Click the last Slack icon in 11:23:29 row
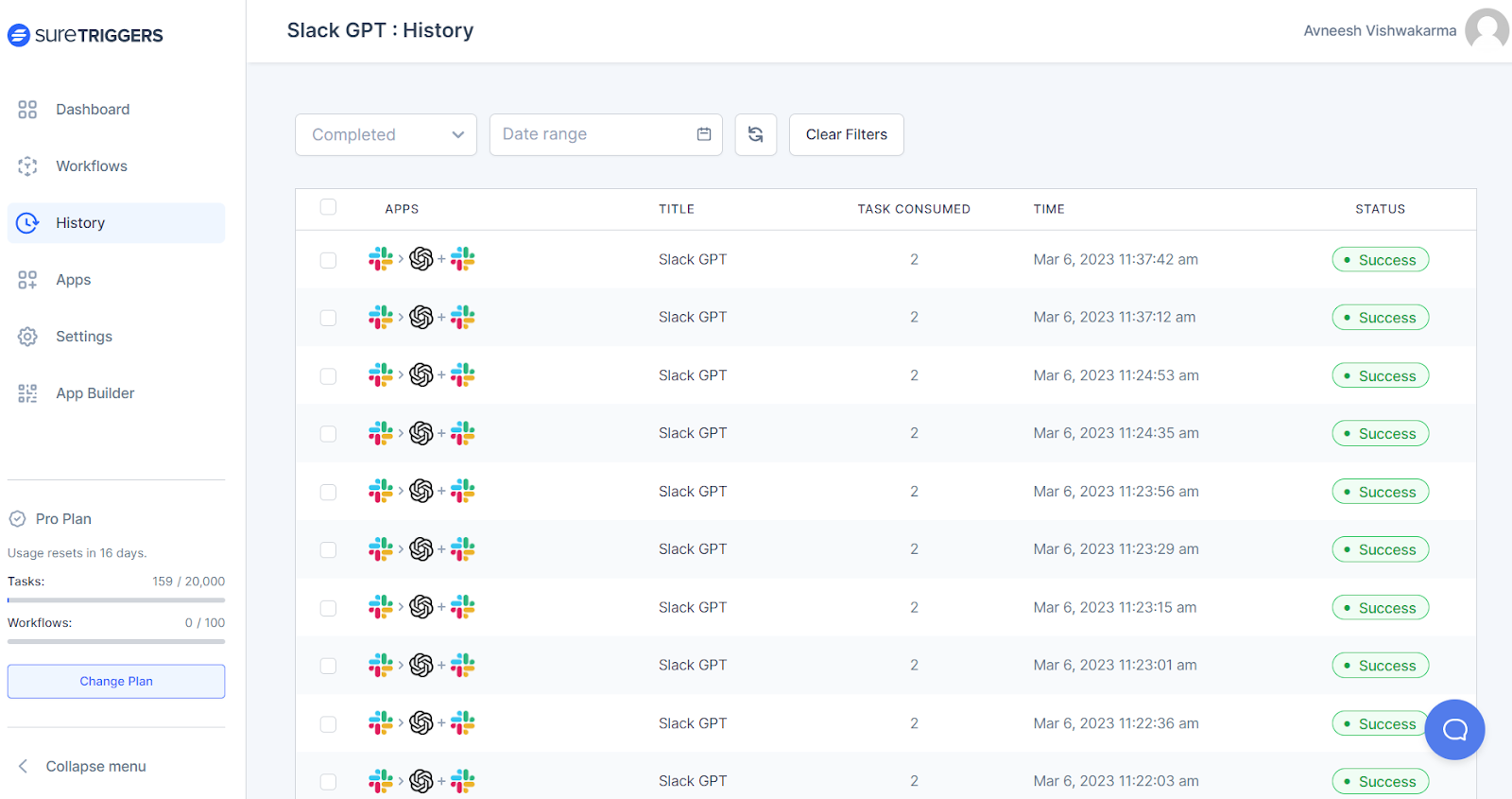The image size is (1512, 799). [x=463, y=548]
